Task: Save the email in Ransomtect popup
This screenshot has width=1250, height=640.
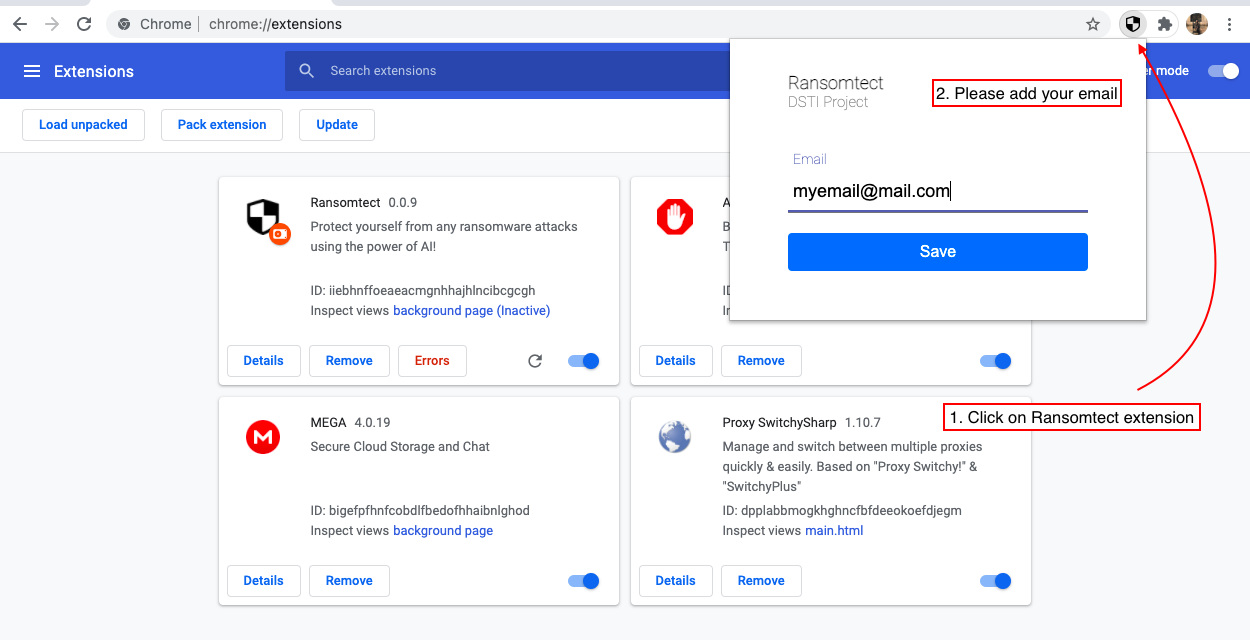Action: point(937,252)
